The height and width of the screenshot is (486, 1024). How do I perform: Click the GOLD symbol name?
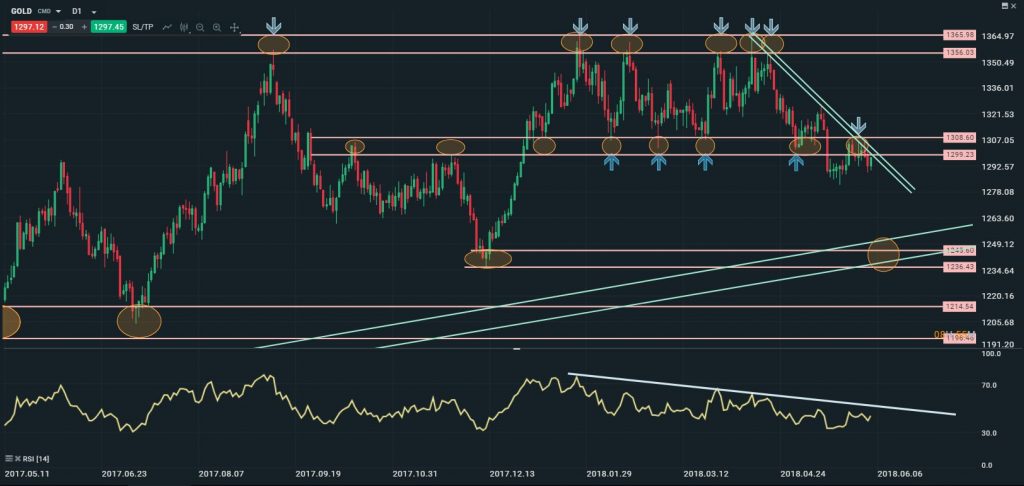coord(21,12)
